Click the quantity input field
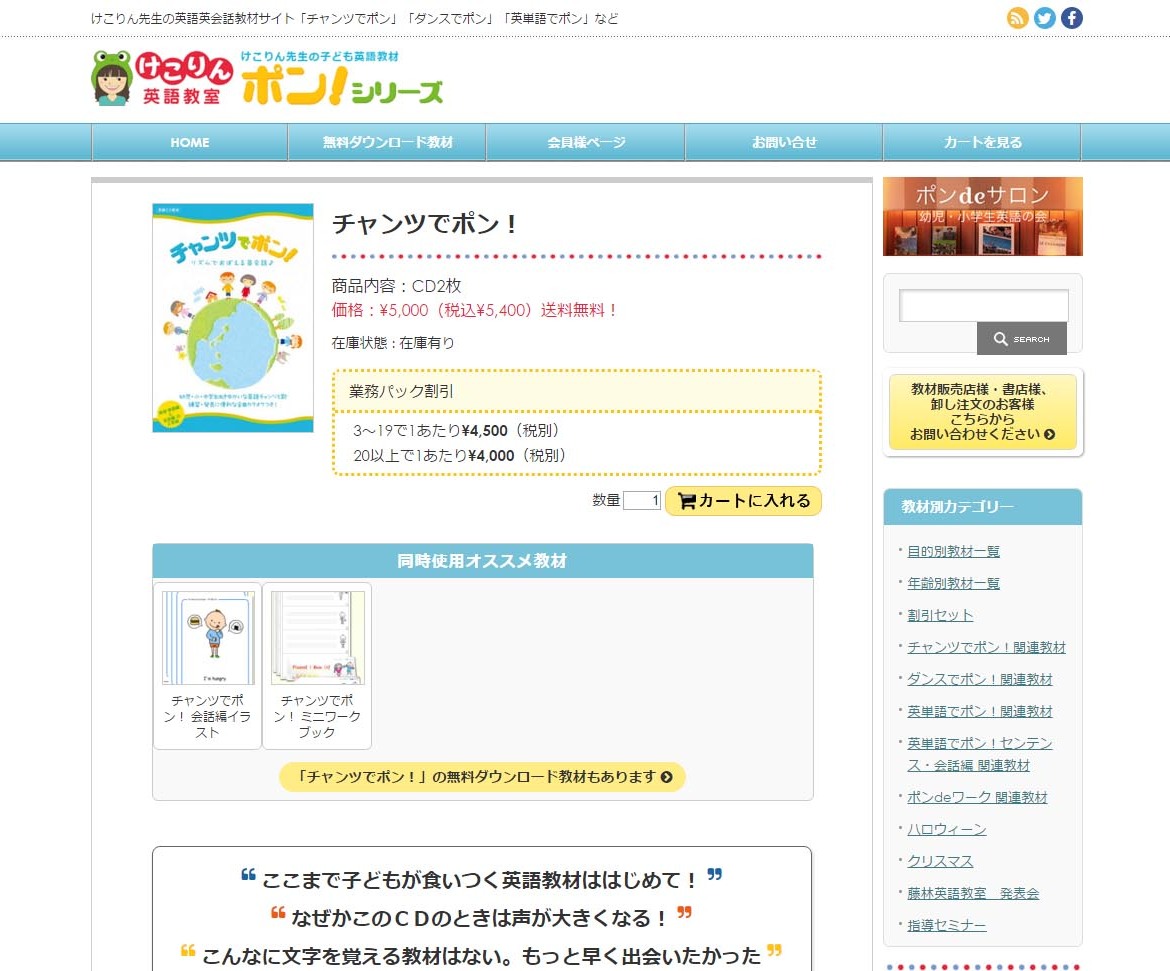 tap(640, 500)
